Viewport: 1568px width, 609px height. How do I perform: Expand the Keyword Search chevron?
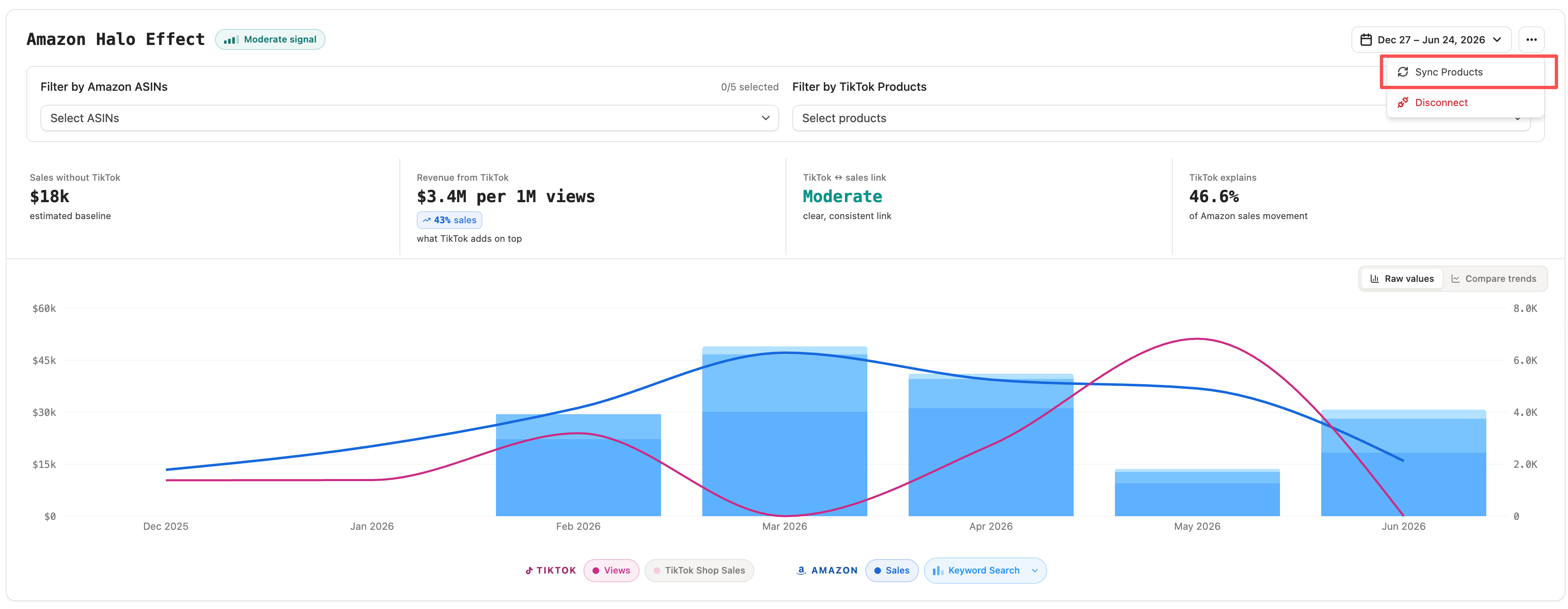click(1035, 571)
